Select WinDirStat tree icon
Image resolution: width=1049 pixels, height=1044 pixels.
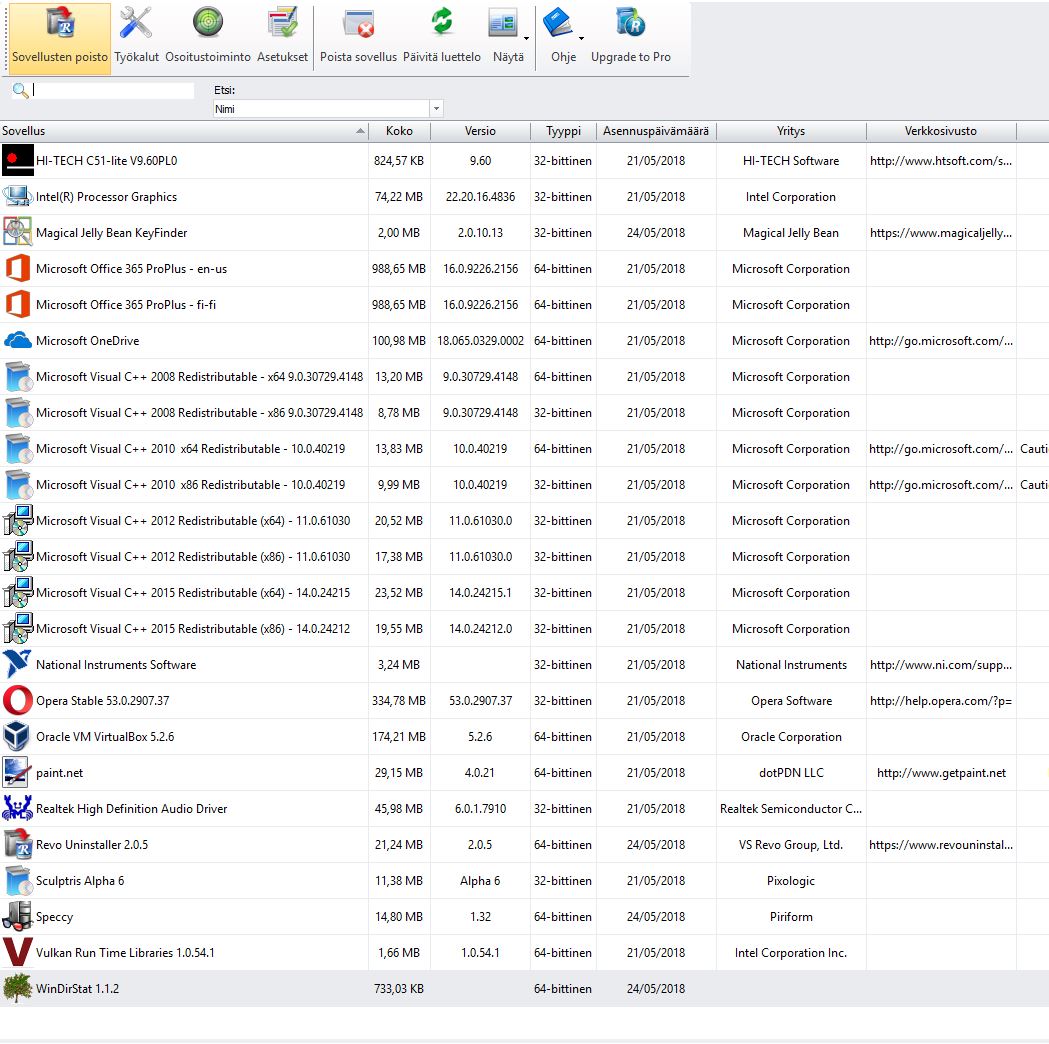pos(17,988)
